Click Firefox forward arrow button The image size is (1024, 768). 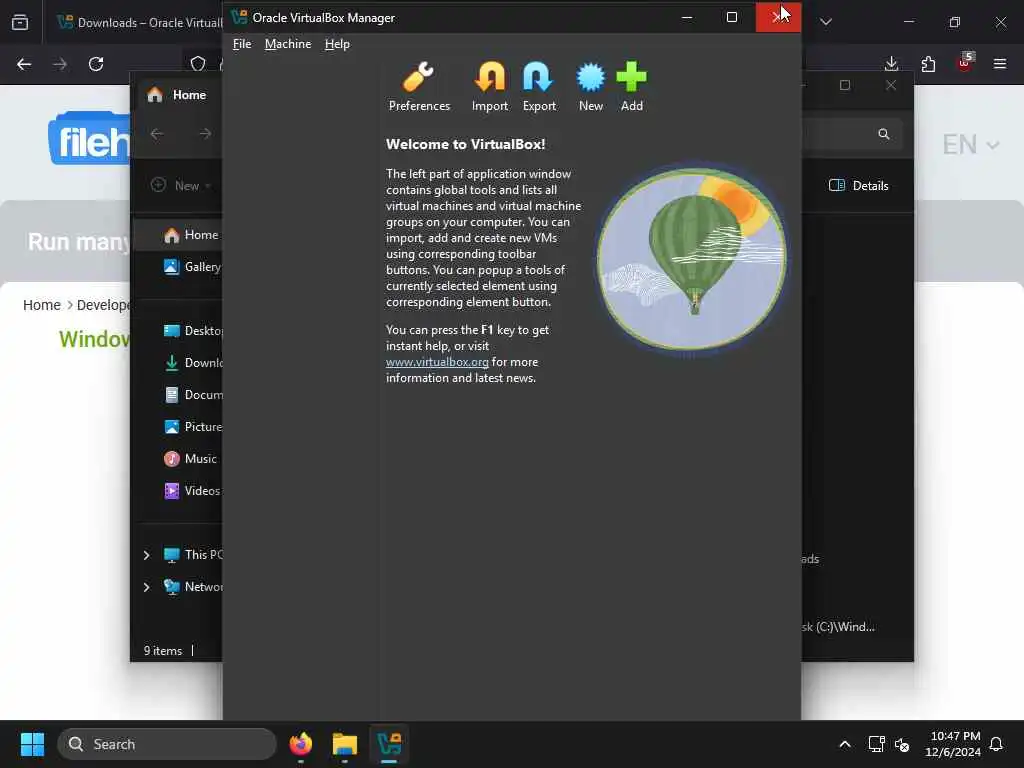coord(60,64)
